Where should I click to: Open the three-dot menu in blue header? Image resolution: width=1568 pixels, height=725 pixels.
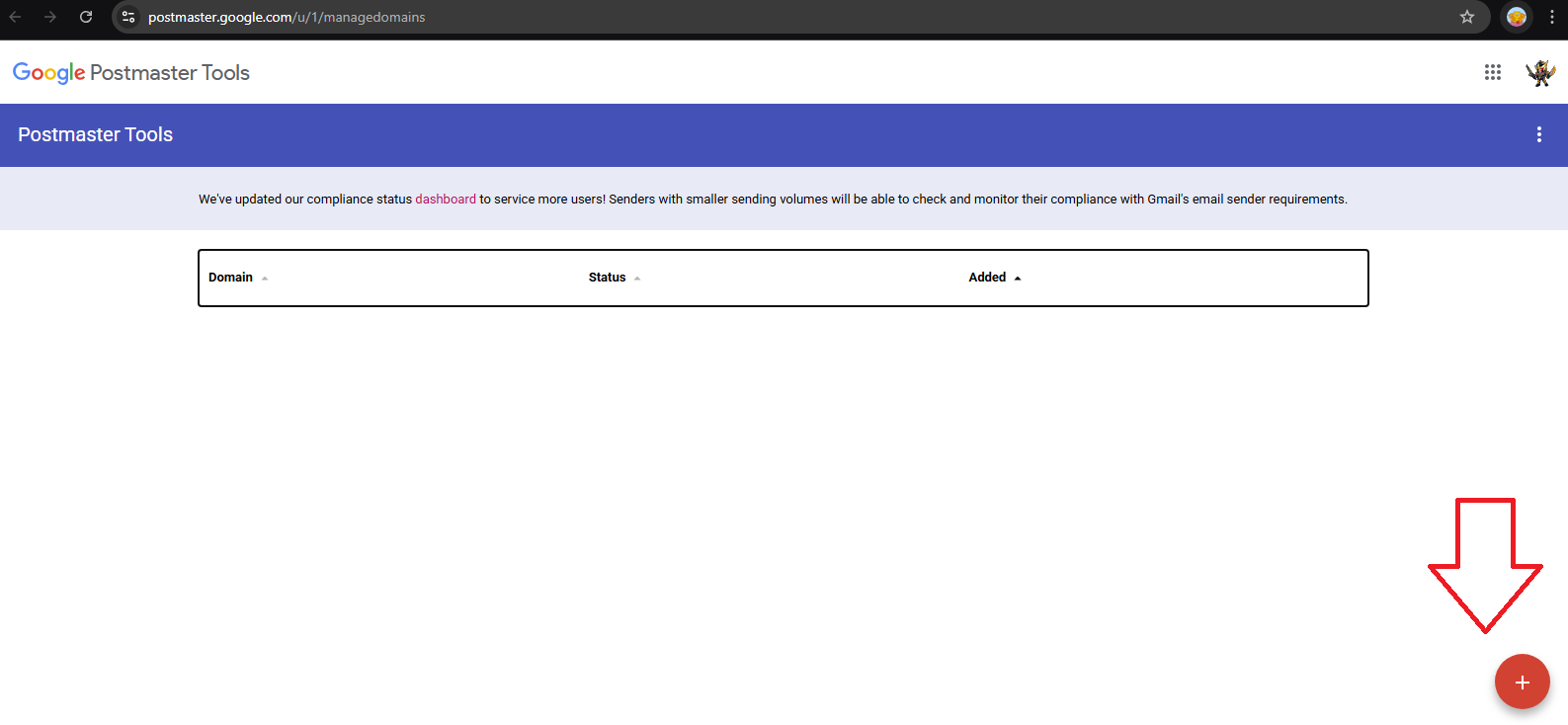click(x=1538, y=134)
